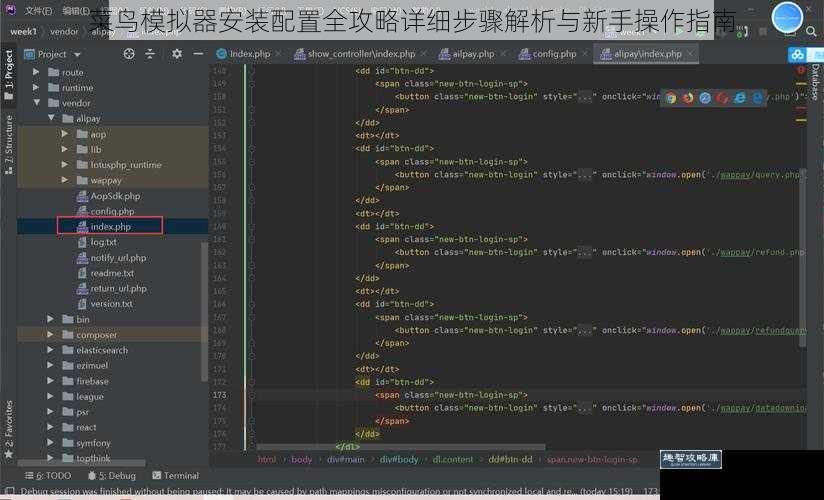The width and height of the screenshot is (824, 500).
Task: Close the alipay\index.php editor tab
Action: 690,54
